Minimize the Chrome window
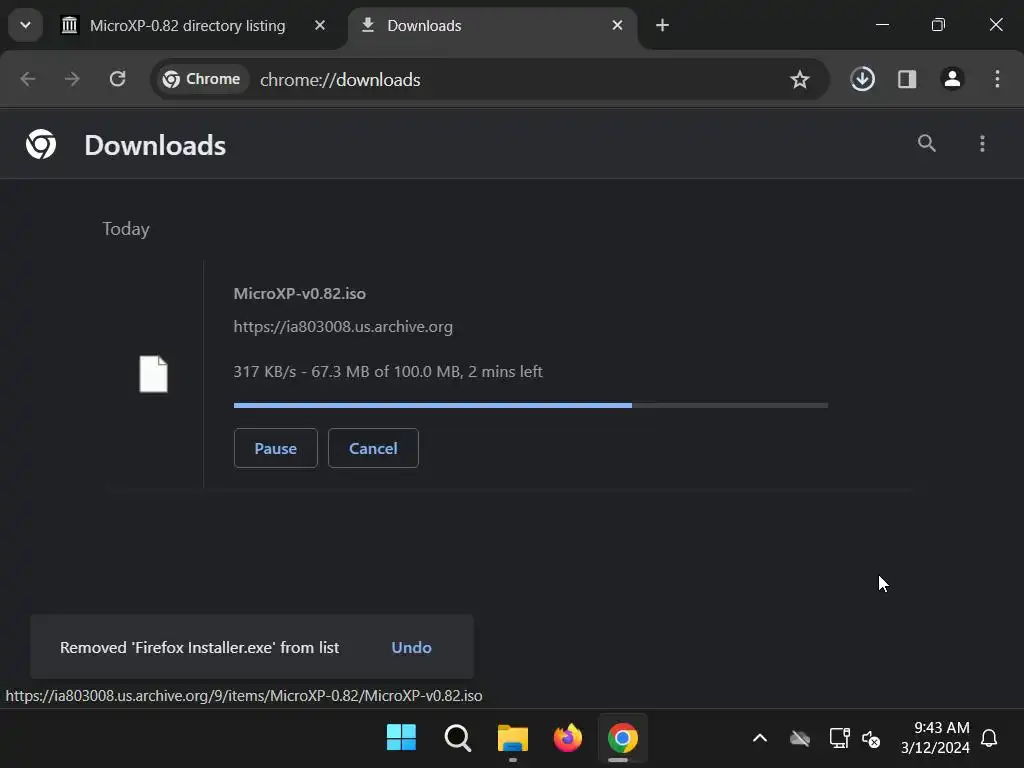Viewport: 1024px width, 768px height. [882, 25]
